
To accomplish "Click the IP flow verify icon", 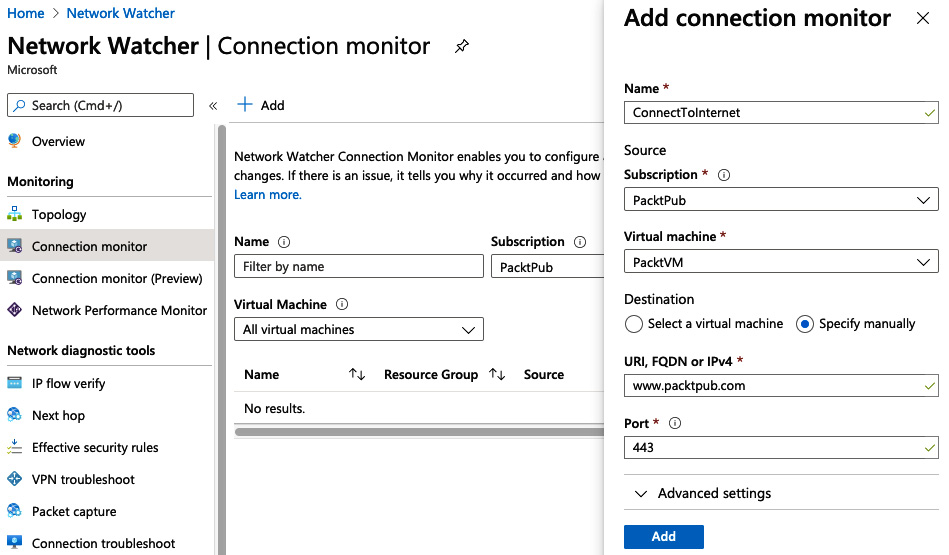I will 15,383.
